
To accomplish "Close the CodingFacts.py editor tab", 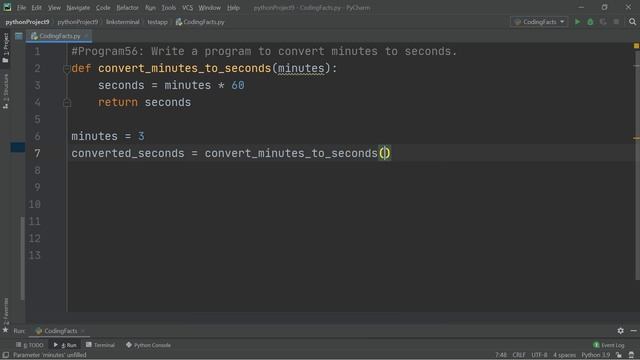I will (87, 36).
